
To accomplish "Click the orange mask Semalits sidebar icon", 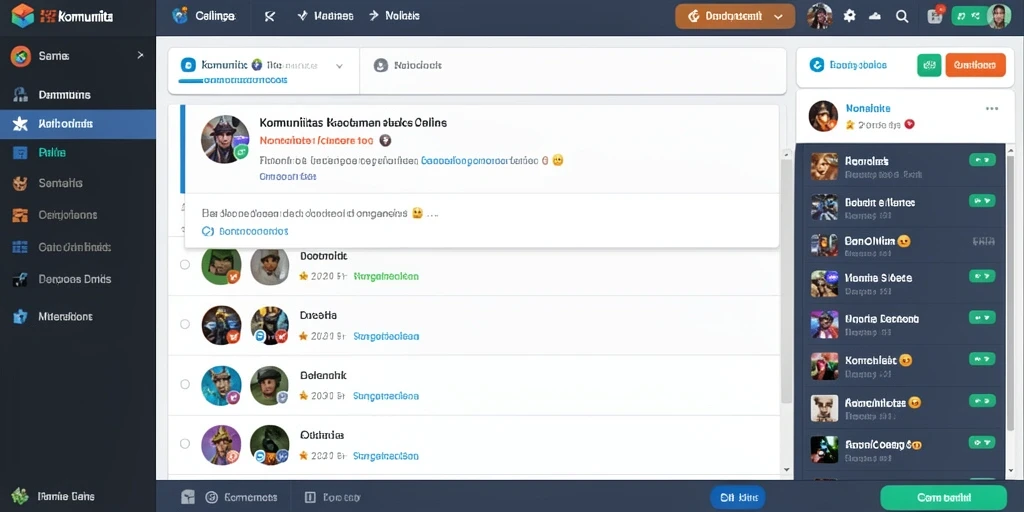I will click(20, 184).
